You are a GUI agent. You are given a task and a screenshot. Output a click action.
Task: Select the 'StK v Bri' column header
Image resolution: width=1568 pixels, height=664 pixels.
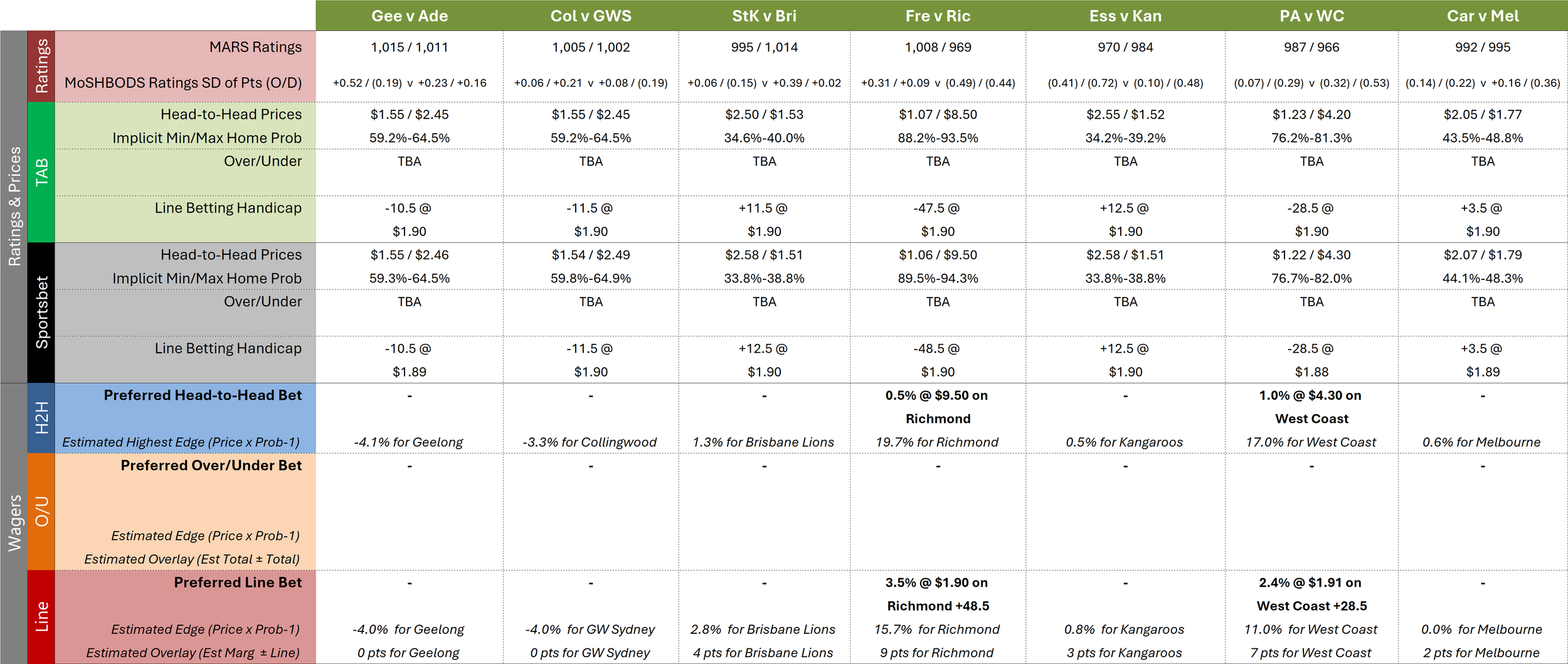[x=764, y=16]
